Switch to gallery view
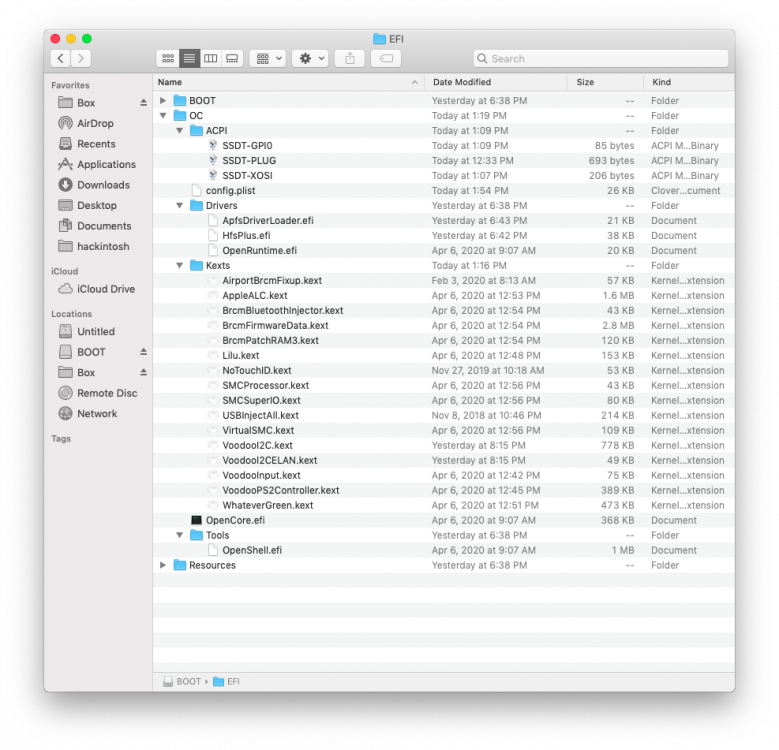 (232, 59)
